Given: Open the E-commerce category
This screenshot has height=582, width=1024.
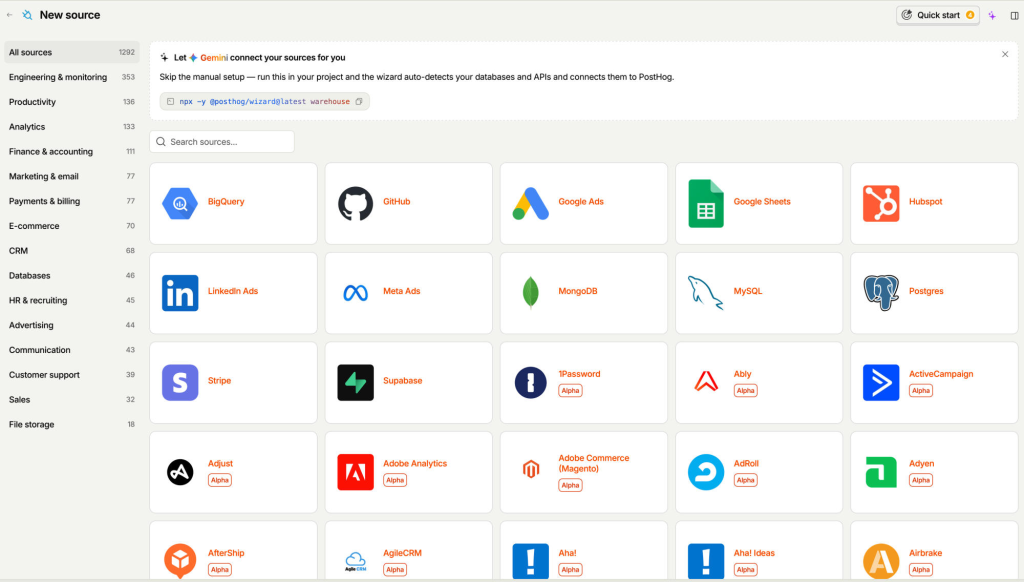Looking at the screenshot, I should pos(72,226).
